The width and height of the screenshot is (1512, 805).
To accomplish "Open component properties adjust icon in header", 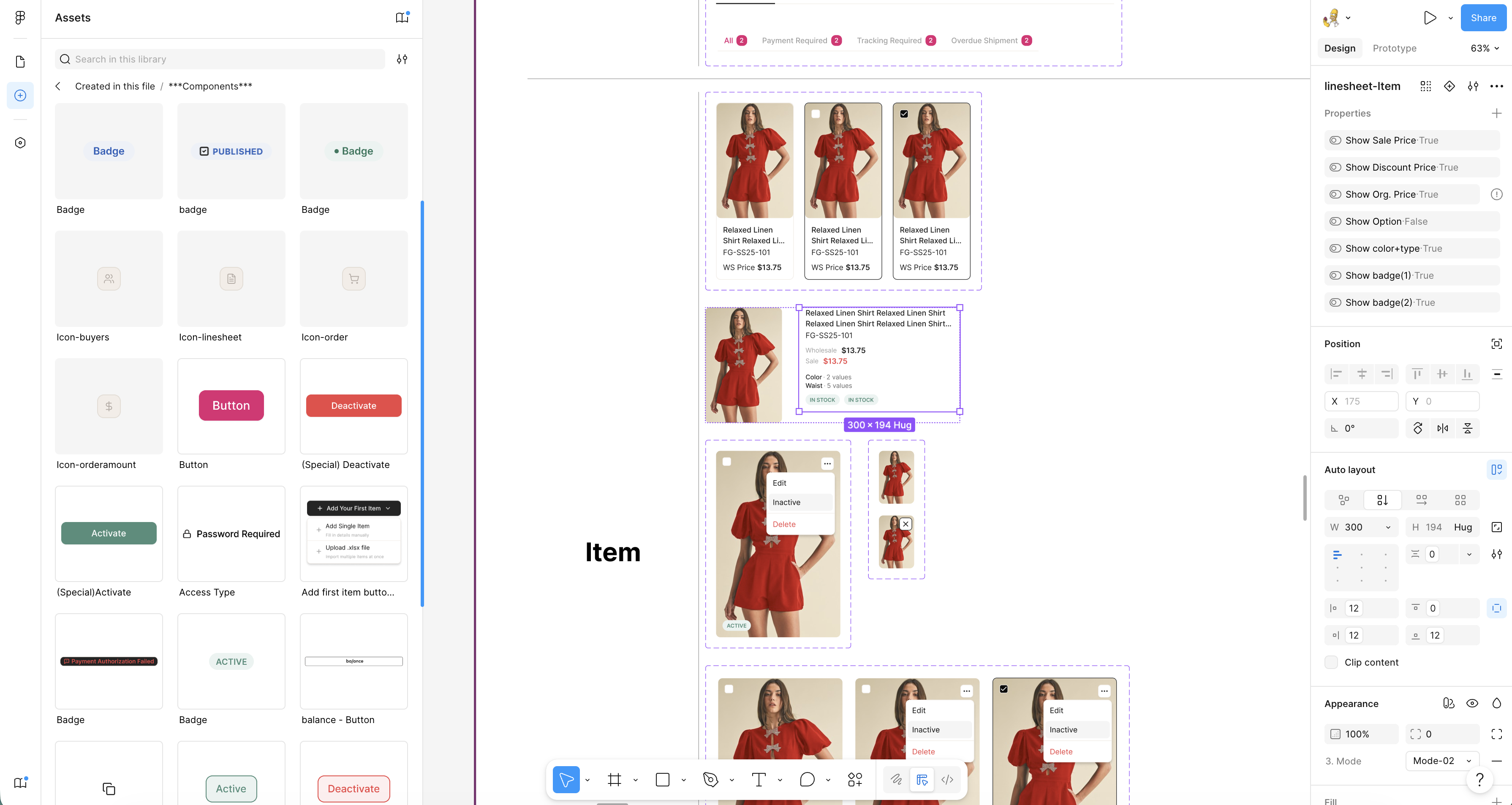I will pos(1473,86).
